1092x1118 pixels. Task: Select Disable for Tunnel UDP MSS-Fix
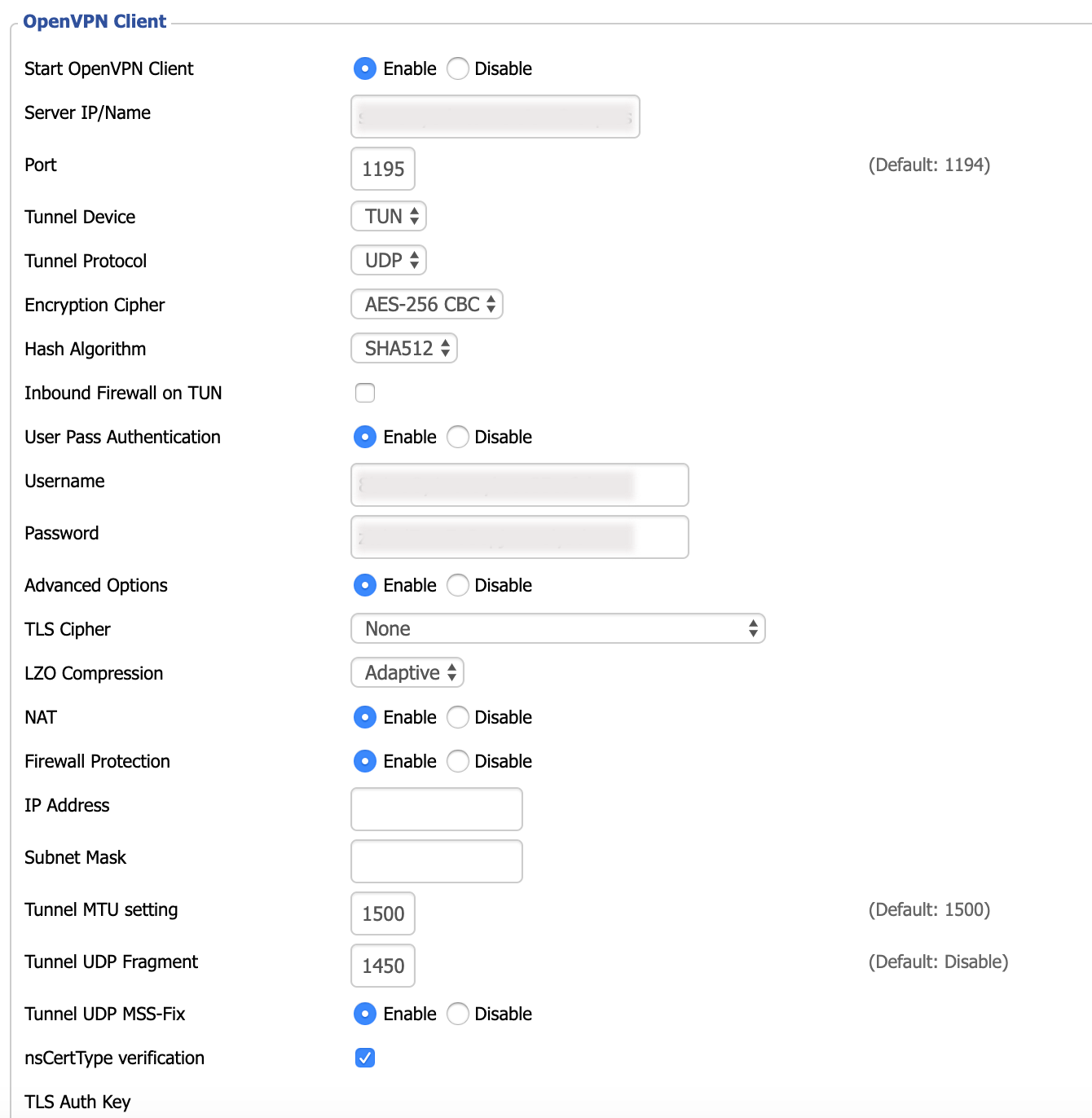pyautogui.click(x=458, y=1014)
